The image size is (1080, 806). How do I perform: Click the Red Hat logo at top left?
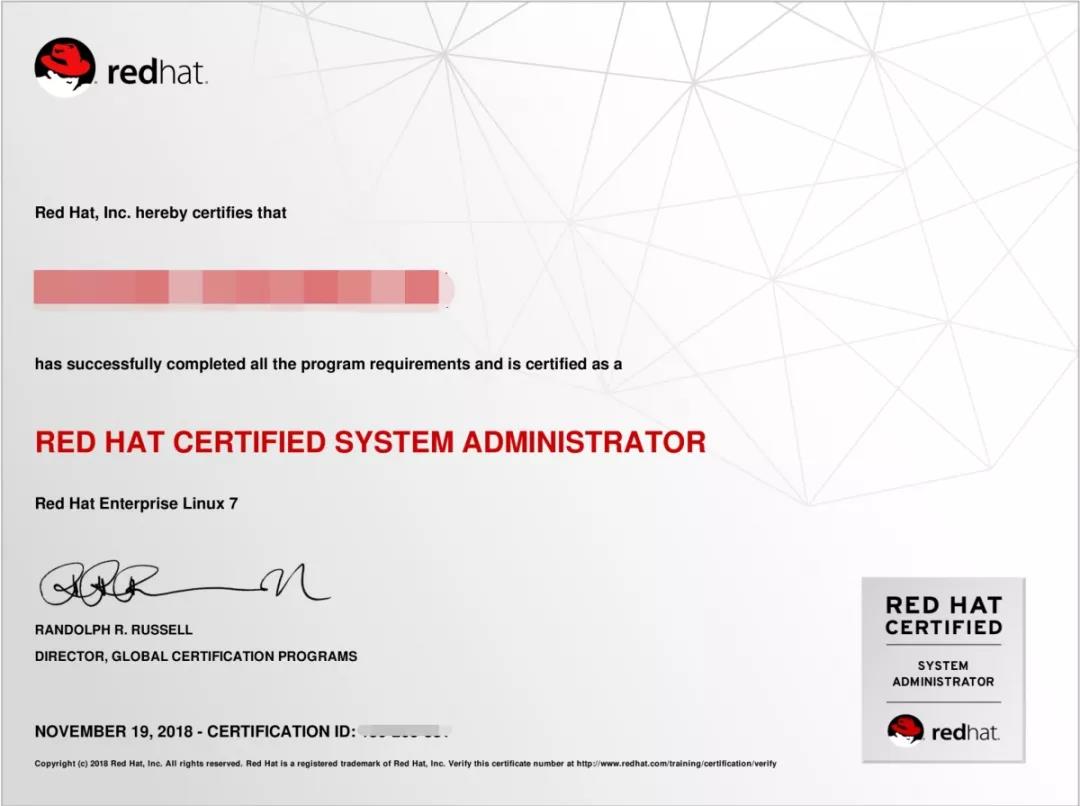pyautogui.click(x=65, y=67)
